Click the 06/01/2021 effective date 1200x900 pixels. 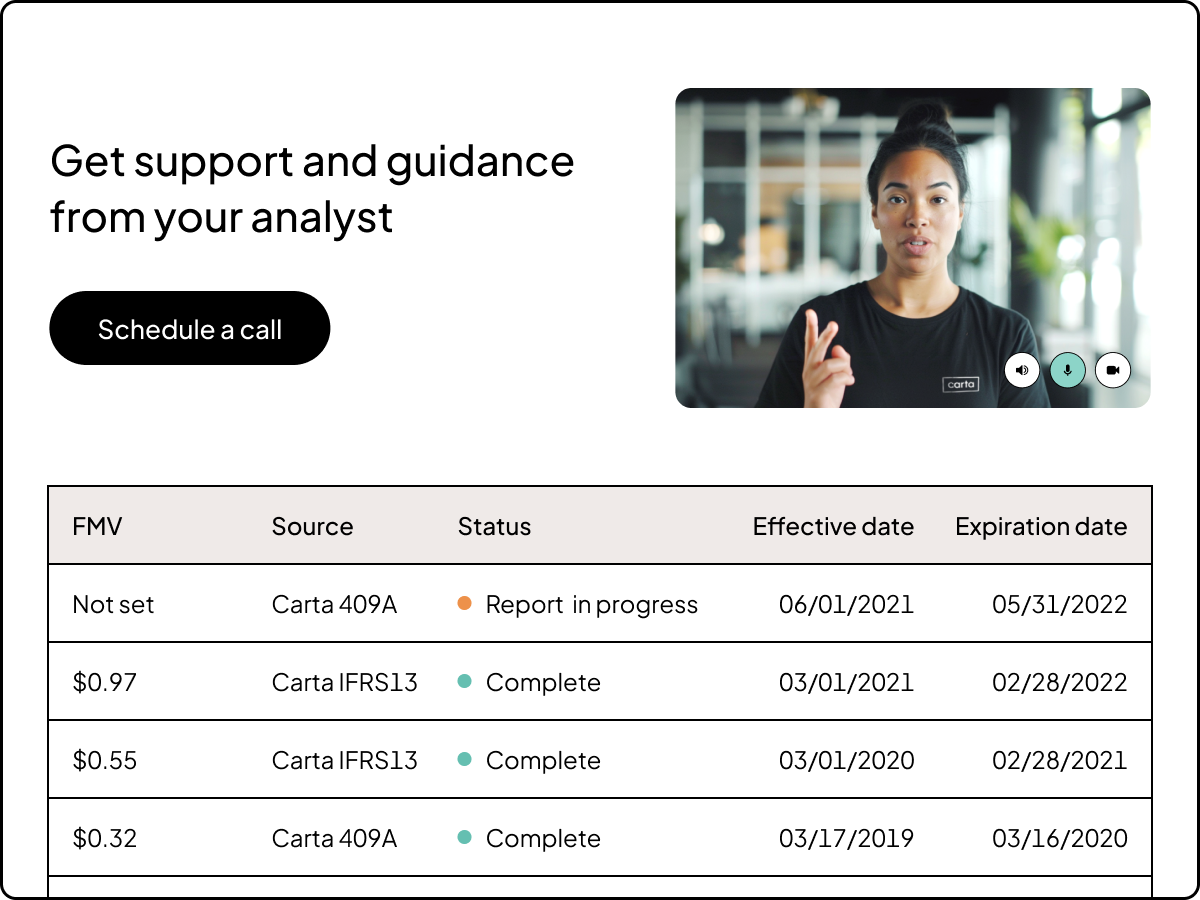(x=847, y=604)
